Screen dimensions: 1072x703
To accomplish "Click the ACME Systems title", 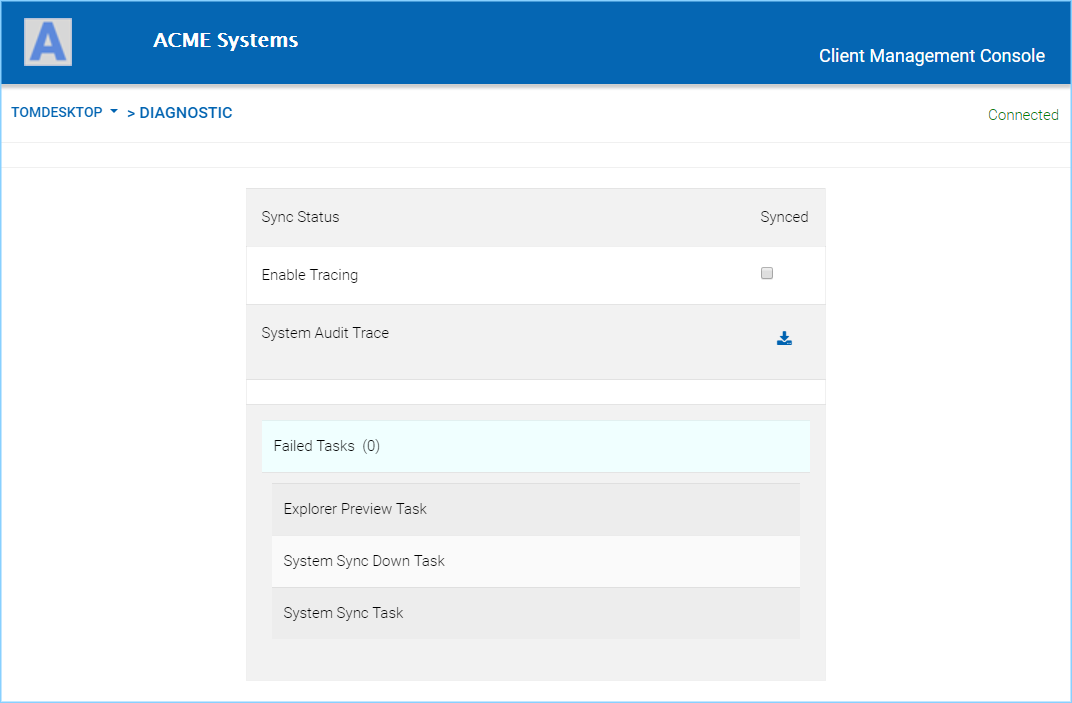I will coord(226,40).
